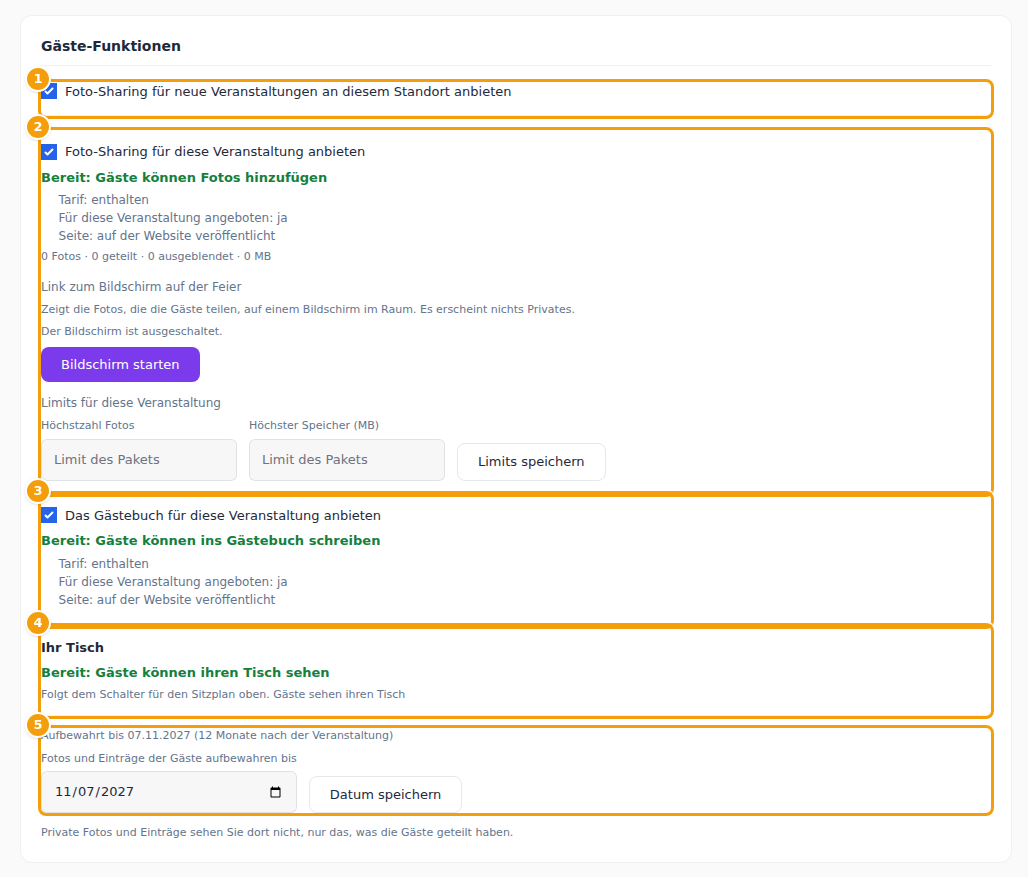
Task: Click the 'Aufbewahrt bis 07.11.2027' retention line
Action: tap(217, 735)
